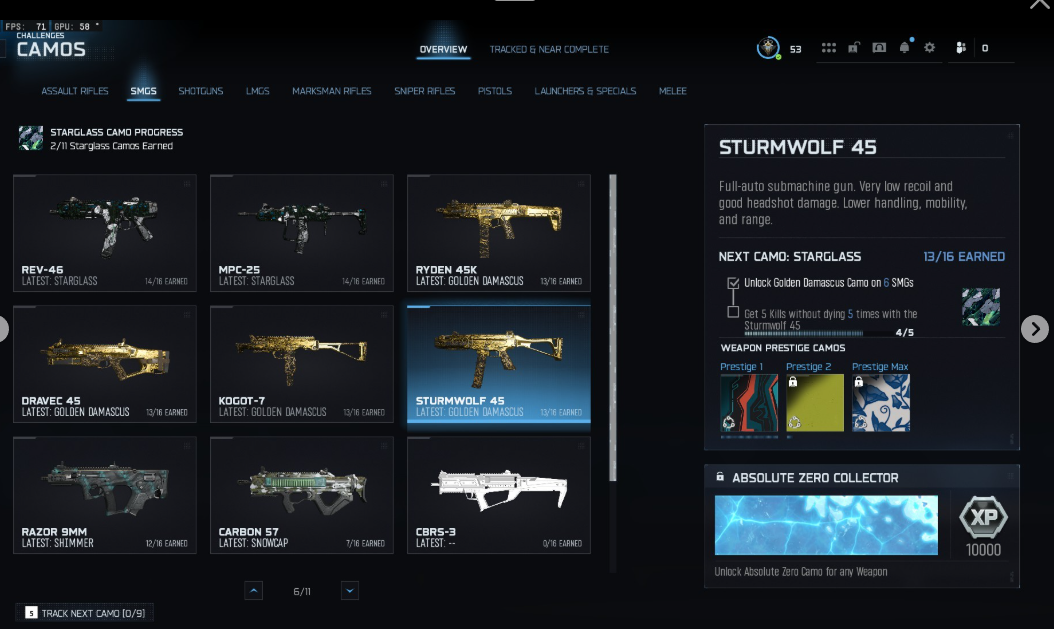The image size is (1054, 629).
Task: Page up in the weapon list
Action: [x=253, y=591]
